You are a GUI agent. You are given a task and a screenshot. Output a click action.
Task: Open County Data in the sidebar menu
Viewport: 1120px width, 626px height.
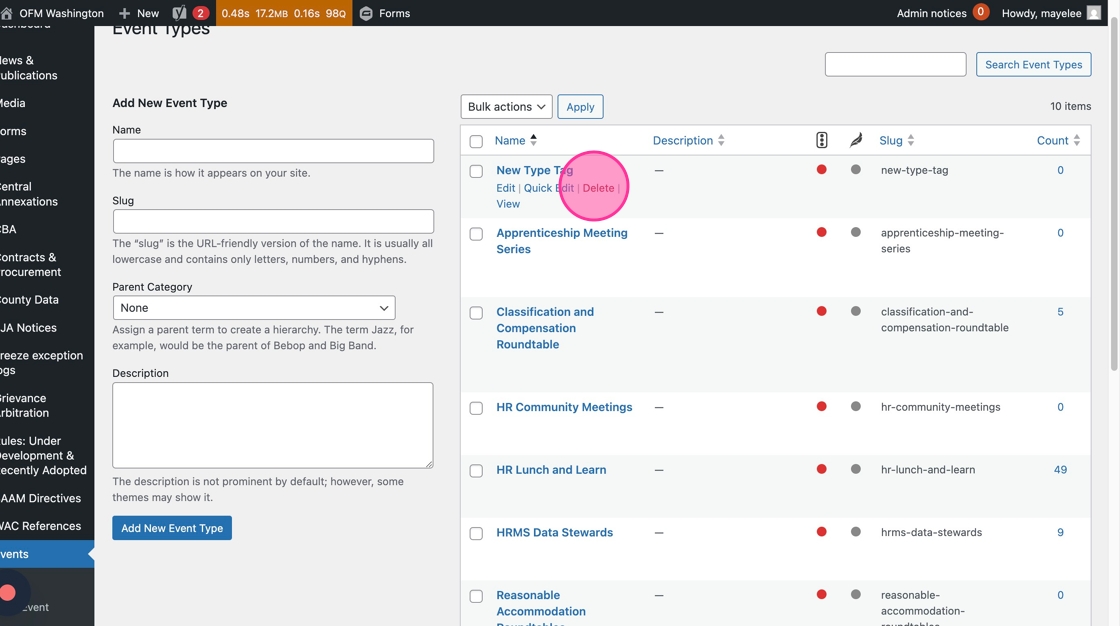pos(30,300)
